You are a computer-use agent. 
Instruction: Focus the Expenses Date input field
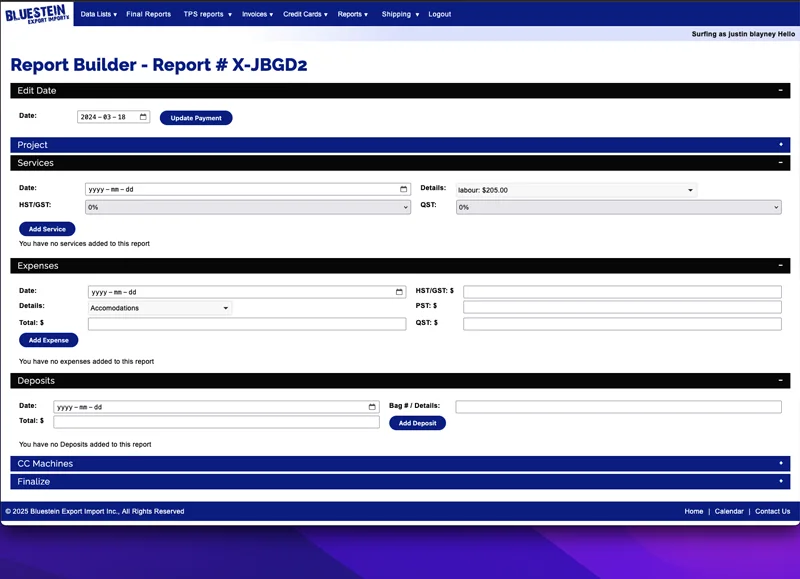click(x=247, y=292)
